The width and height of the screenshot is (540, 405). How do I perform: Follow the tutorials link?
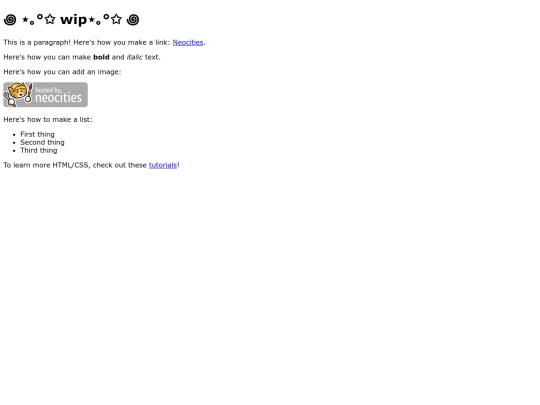pyautogui.click(x=163, y=165)
